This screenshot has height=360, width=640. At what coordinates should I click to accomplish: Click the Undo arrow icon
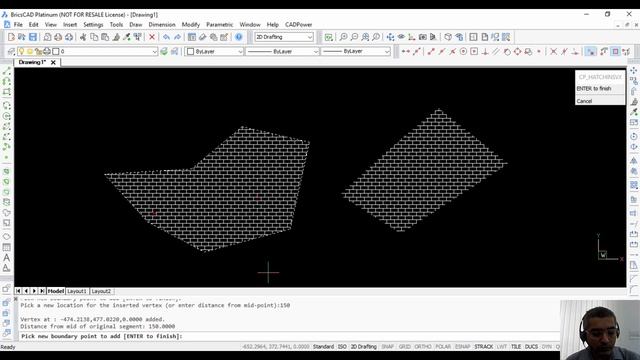(x=166, y=37)
